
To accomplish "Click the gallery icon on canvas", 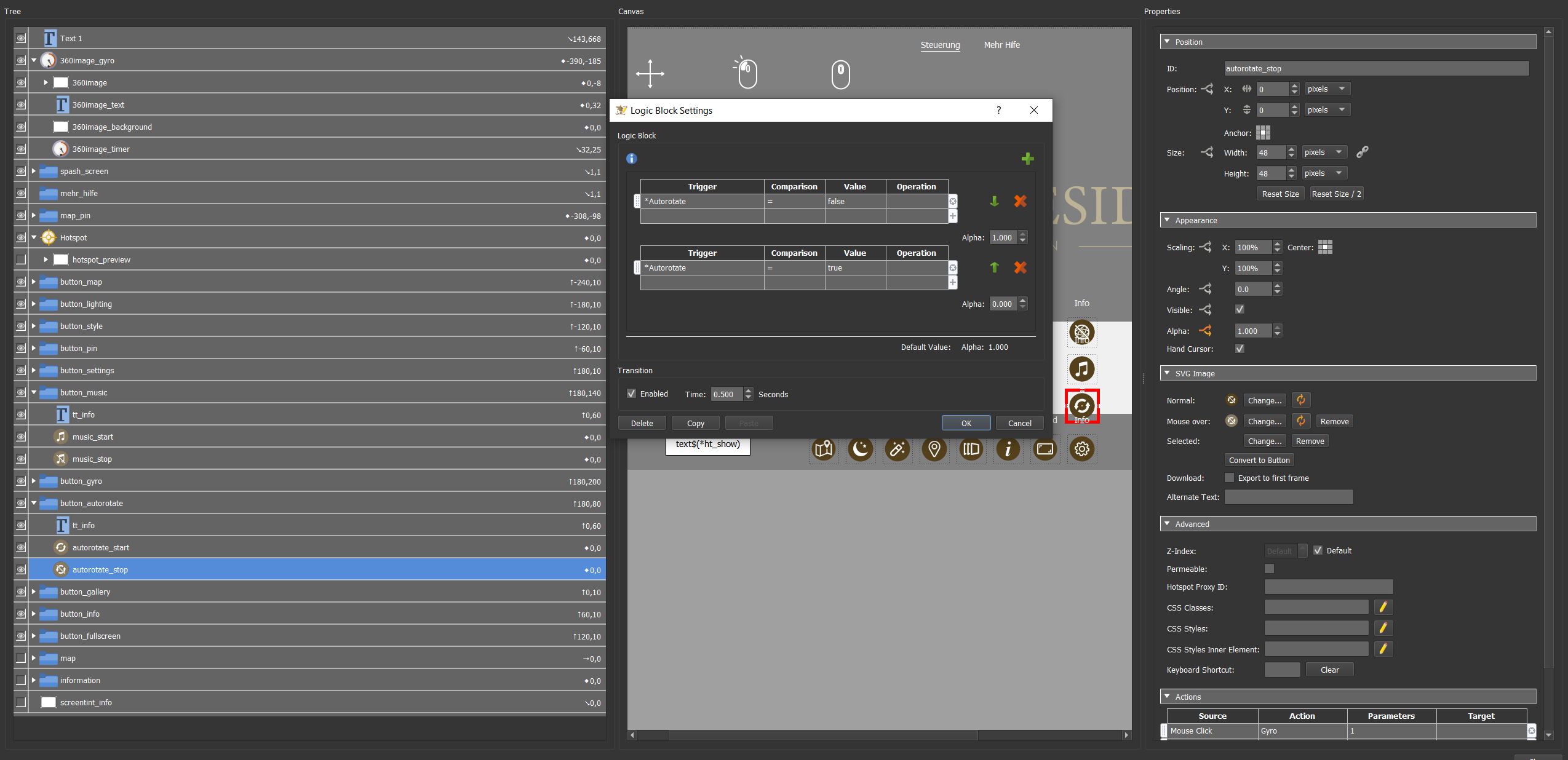I will click(971, 449).
